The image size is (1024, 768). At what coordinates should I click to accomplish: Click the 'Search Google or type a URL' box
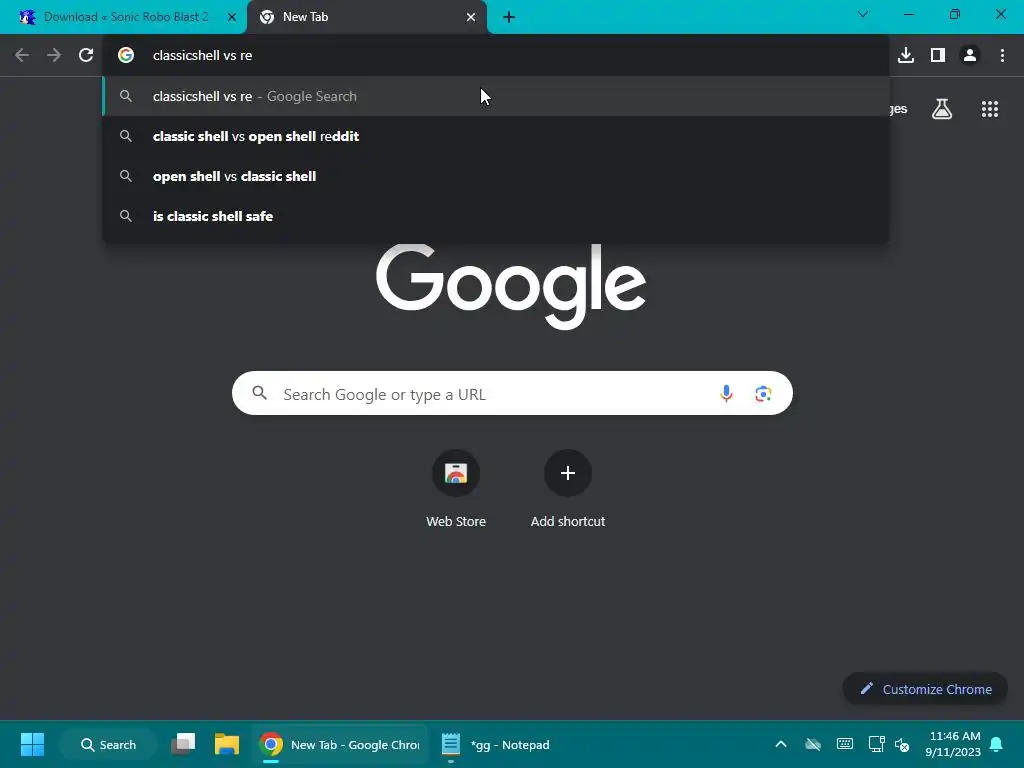click(x=512, y=393)
